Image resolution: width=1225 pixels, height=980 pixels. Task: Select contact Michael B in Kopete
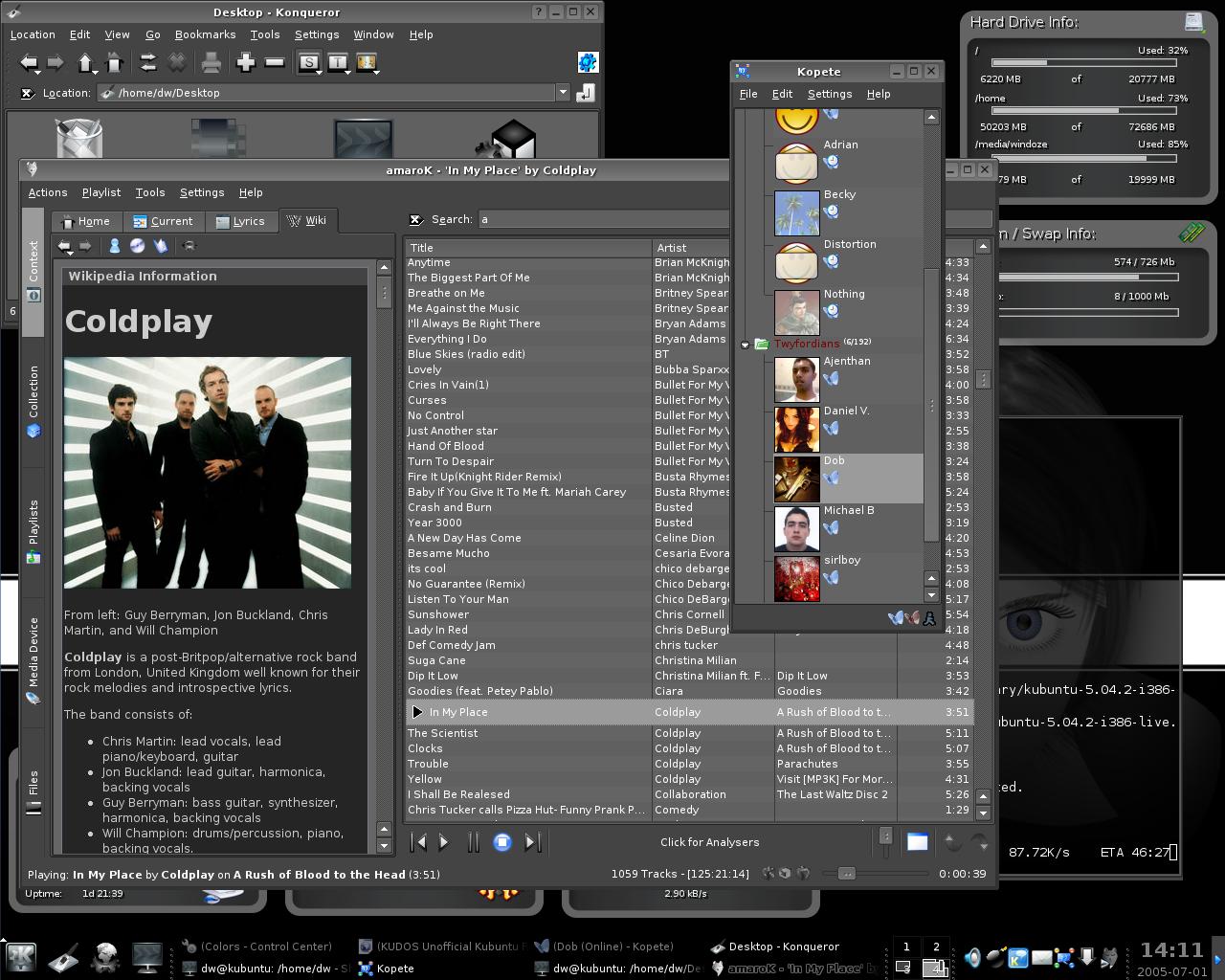click(x=848, y=528)
